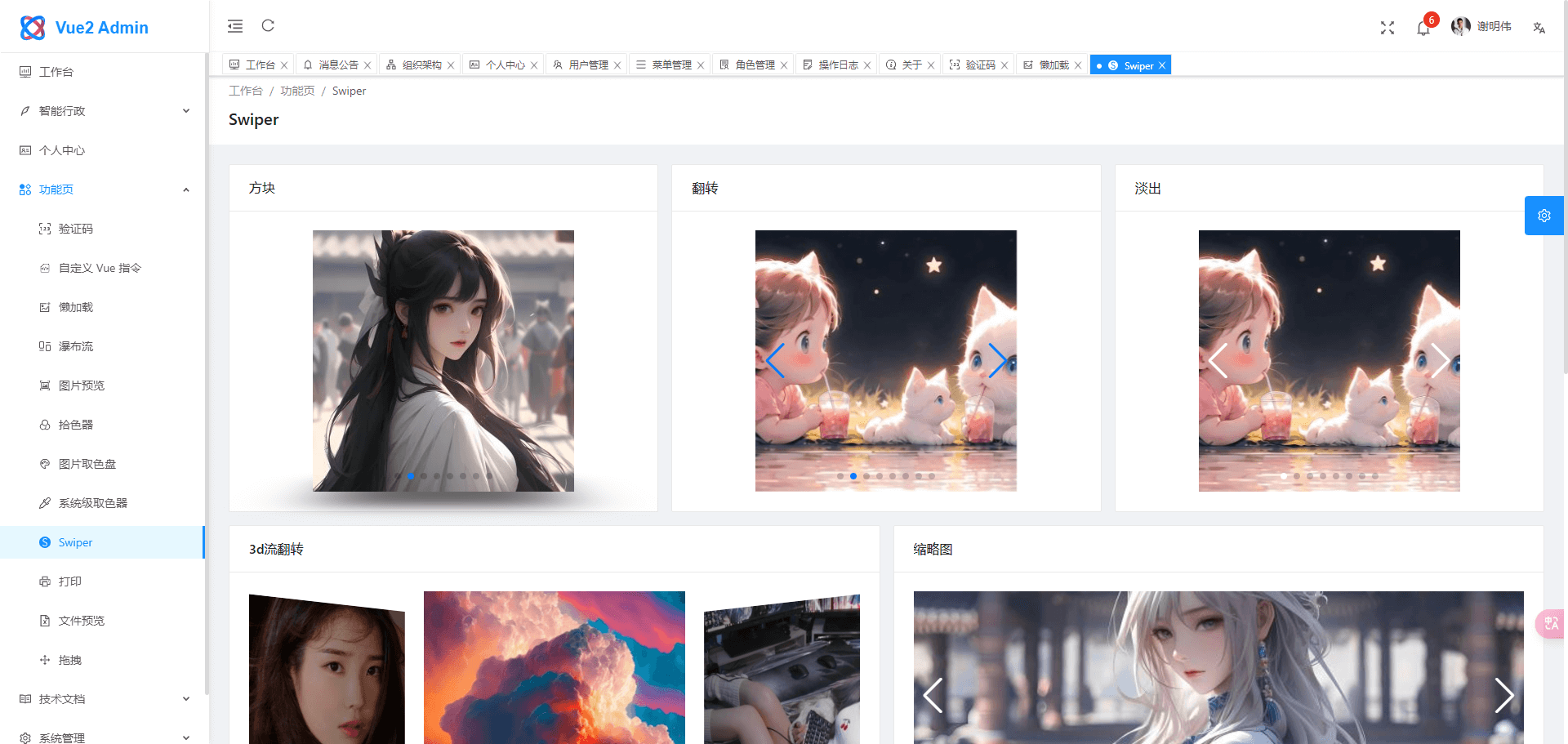Click the right tilted slide in 3d流翻转
The height and width of the screenshot is (744, 1568).
(782, 670)
